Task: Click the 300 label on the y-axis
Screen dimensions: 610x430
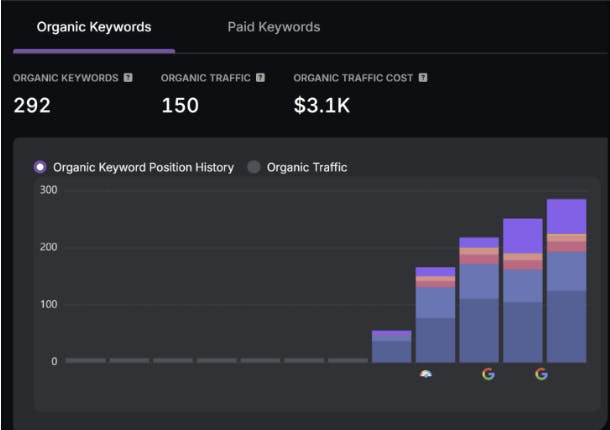Action: click(49, 190)
